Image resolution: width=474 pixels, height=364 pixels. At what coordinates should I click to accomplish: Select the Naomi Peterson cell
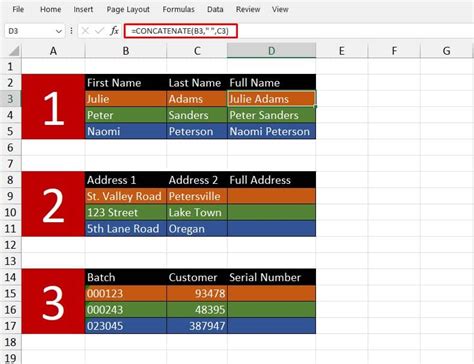point(272,131)
